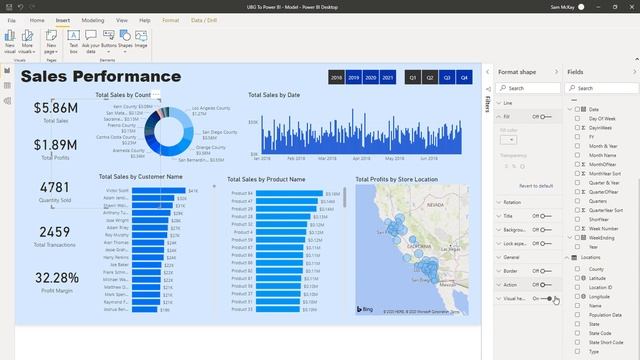Open the Shapes insert menu
This screenshot has height=360, width=640.
click(125, 41)
